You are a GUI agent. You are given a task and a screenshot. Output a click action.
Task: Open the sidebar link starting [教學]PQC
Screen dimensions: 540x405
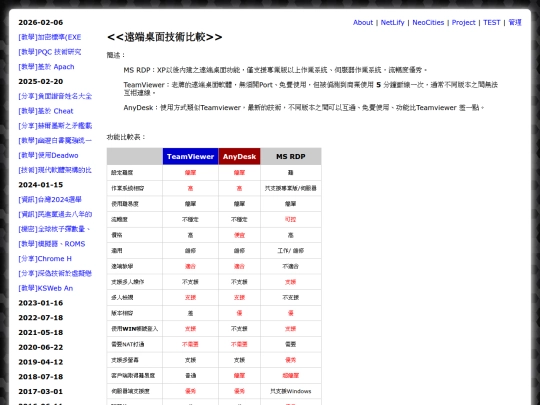[50, 52]
